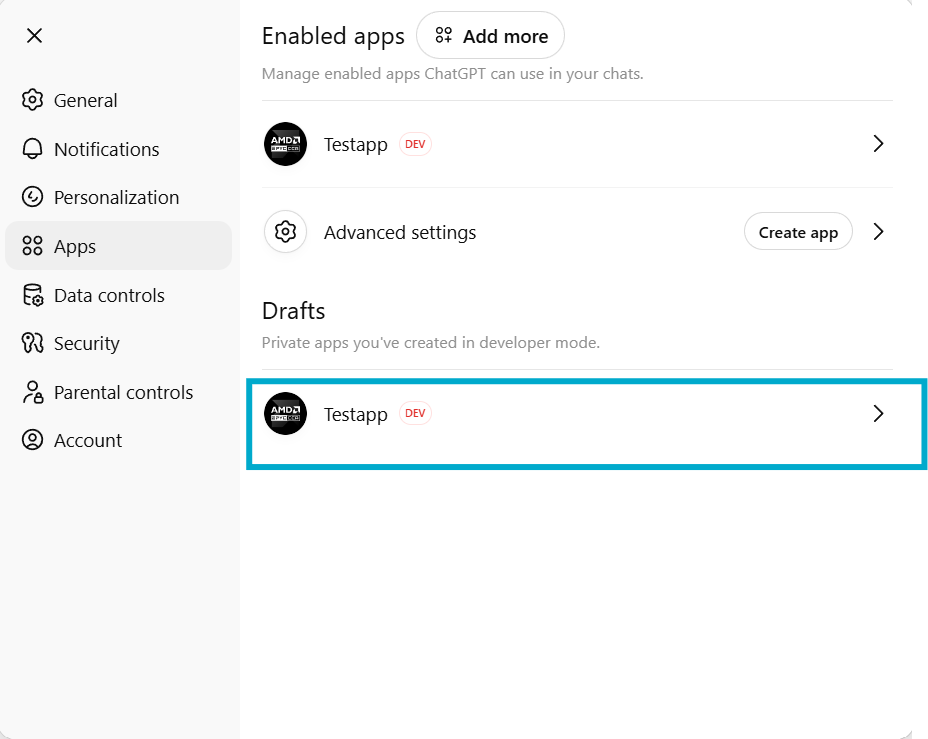Open the Security settings section
This screenshot has height=739, width=928.
pyautogui.click(x=86, y=343)
